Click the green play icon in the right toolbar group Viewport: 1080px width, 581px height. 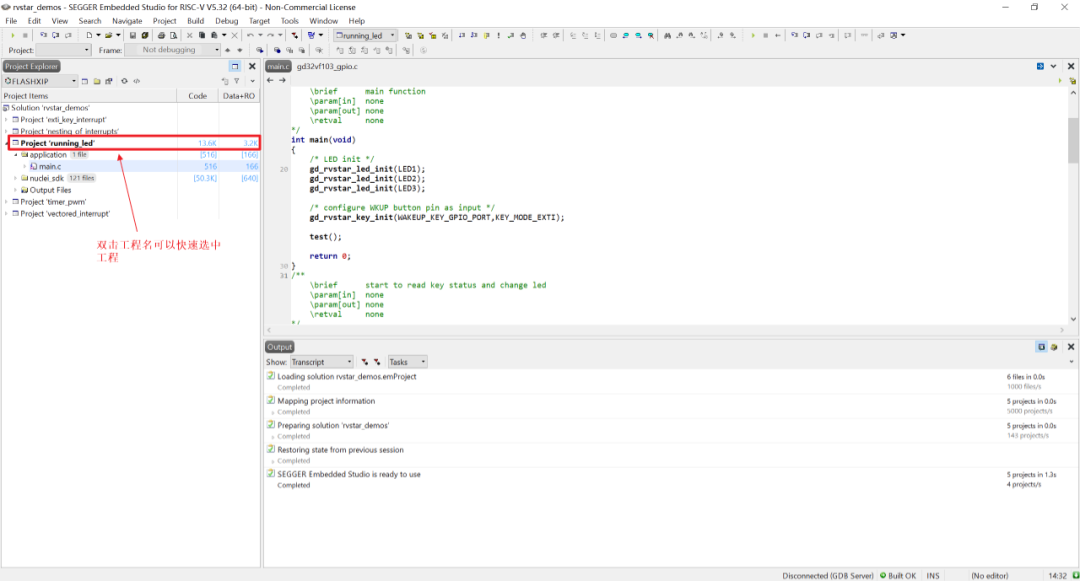[x=753, y=35]
